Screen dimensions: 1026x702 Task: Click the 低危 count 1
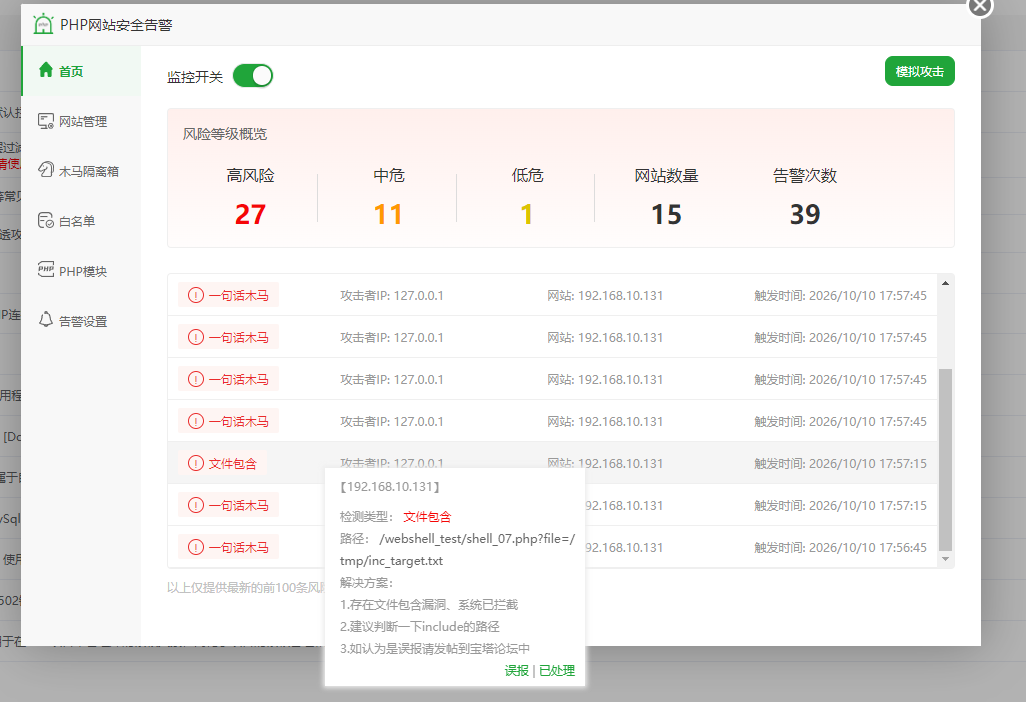(527, 215)
